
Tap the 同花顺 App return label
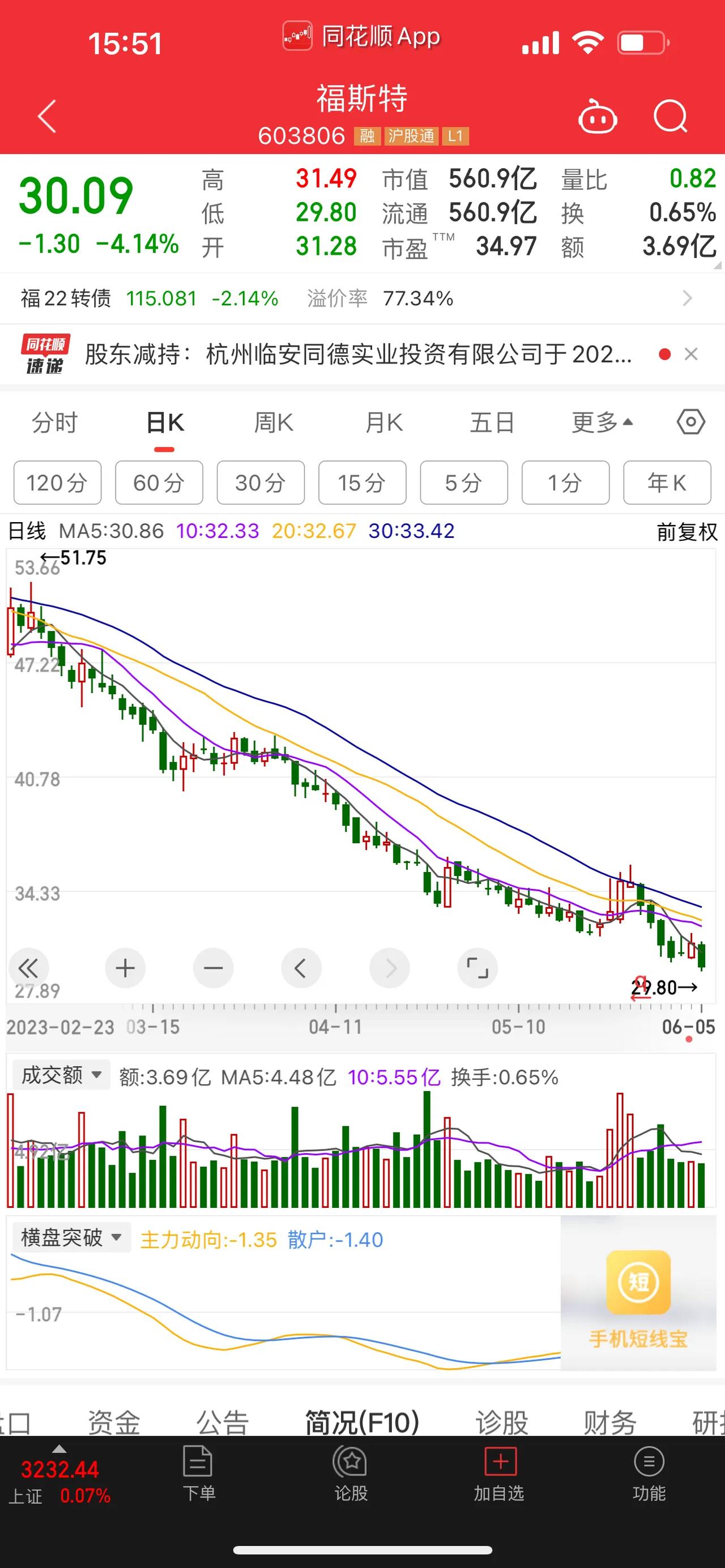tap(361, 36)
